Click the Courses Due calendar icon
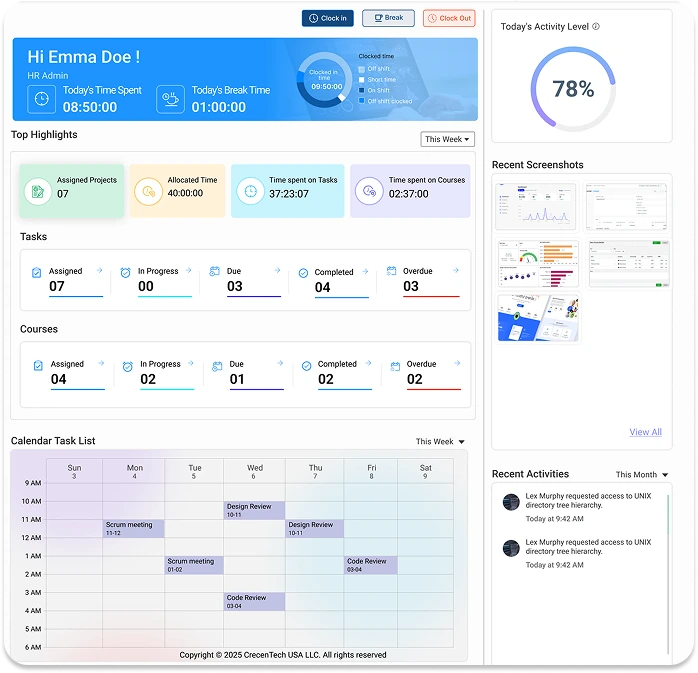Viewport: 698px width, 673px height. 216,366
